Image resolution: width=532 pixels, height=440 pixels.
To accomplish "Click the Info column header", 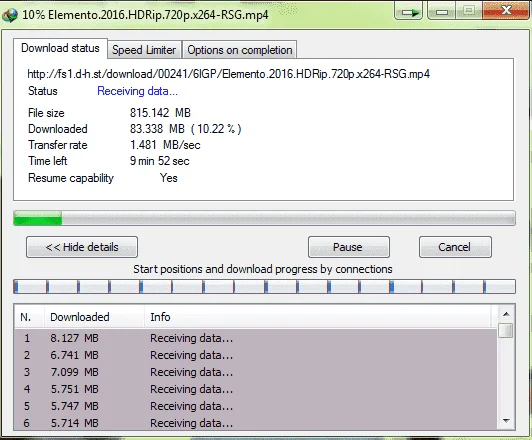I will click(318, 317).
